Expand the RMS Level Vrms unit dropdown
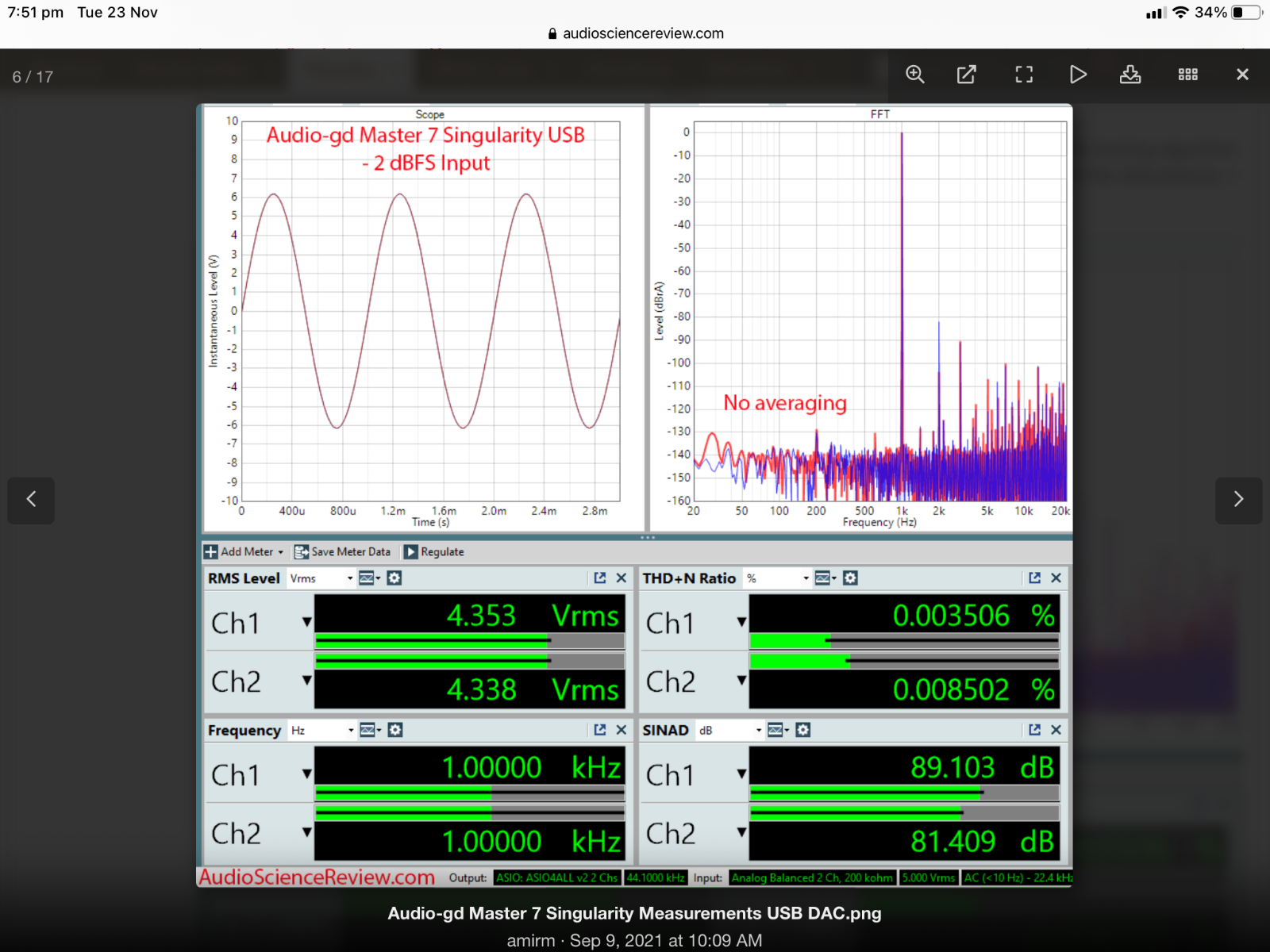Image resolution: width=1270 pixels, height=952 pixels. click(x=321, y=578)
